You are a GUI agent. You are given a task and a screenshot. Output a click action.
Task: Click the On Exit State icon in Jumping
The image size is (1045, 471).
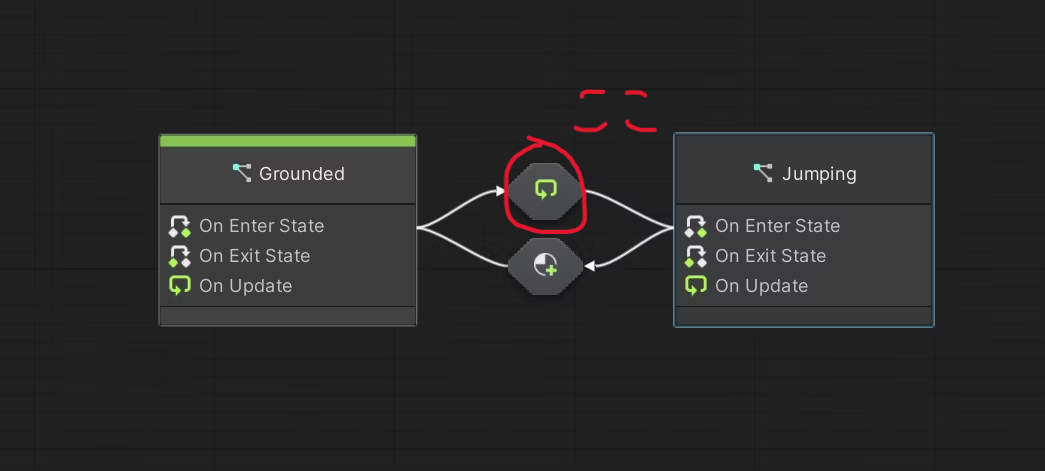point(696,256)
